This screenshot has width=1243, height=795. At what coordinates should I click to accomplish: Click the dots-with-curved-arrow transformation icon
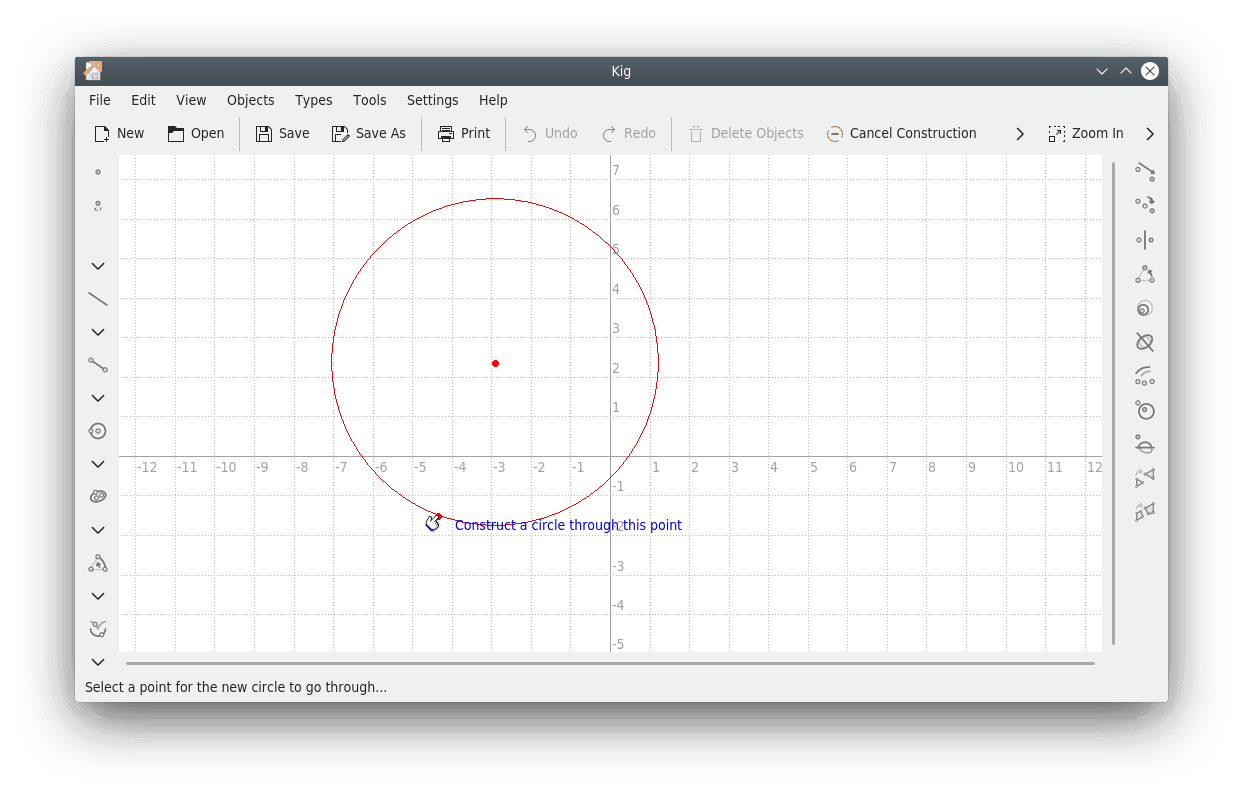pos(1145,205)
